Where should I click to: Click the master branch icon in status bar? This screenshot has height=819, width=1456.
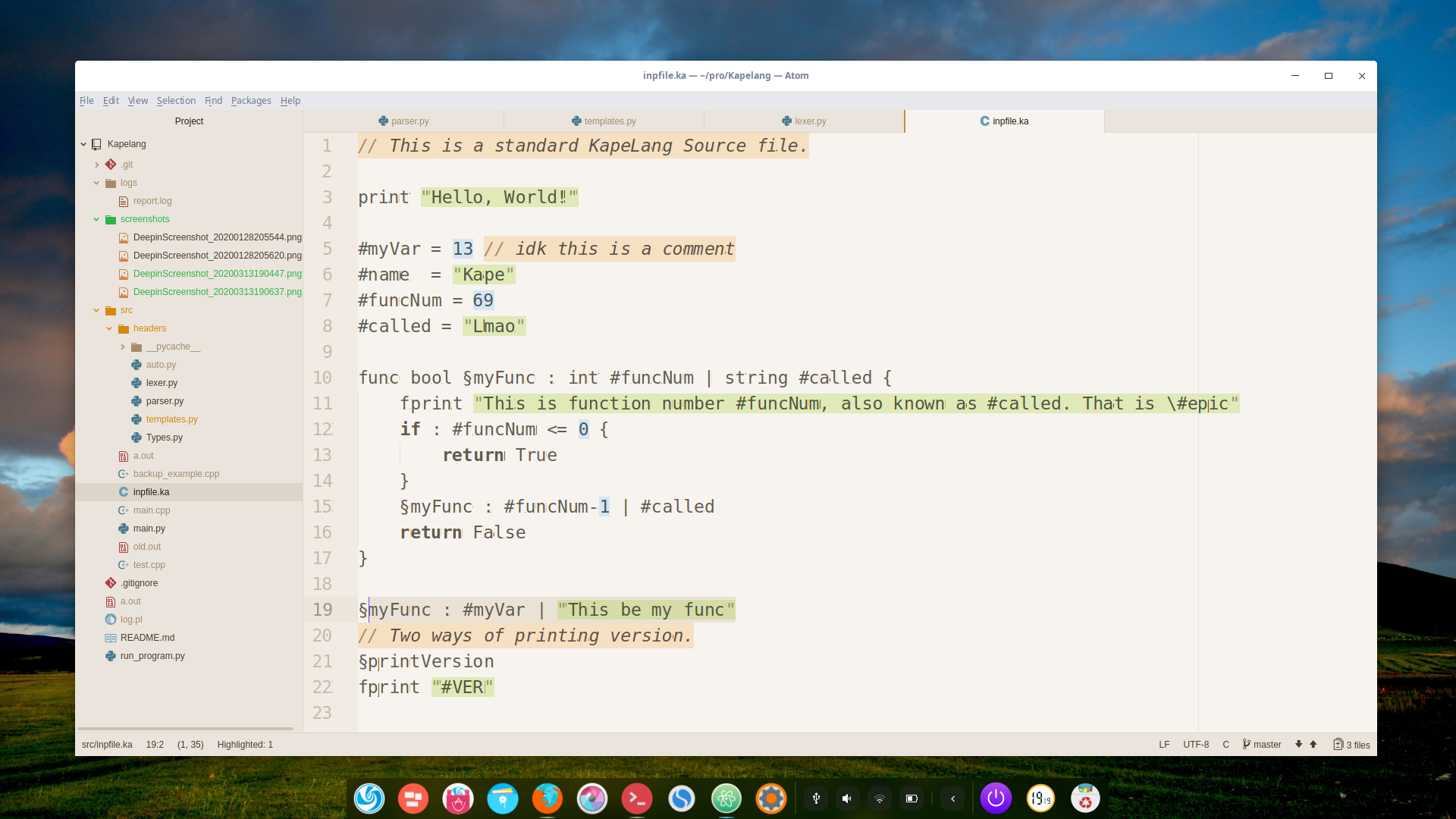1247,745
